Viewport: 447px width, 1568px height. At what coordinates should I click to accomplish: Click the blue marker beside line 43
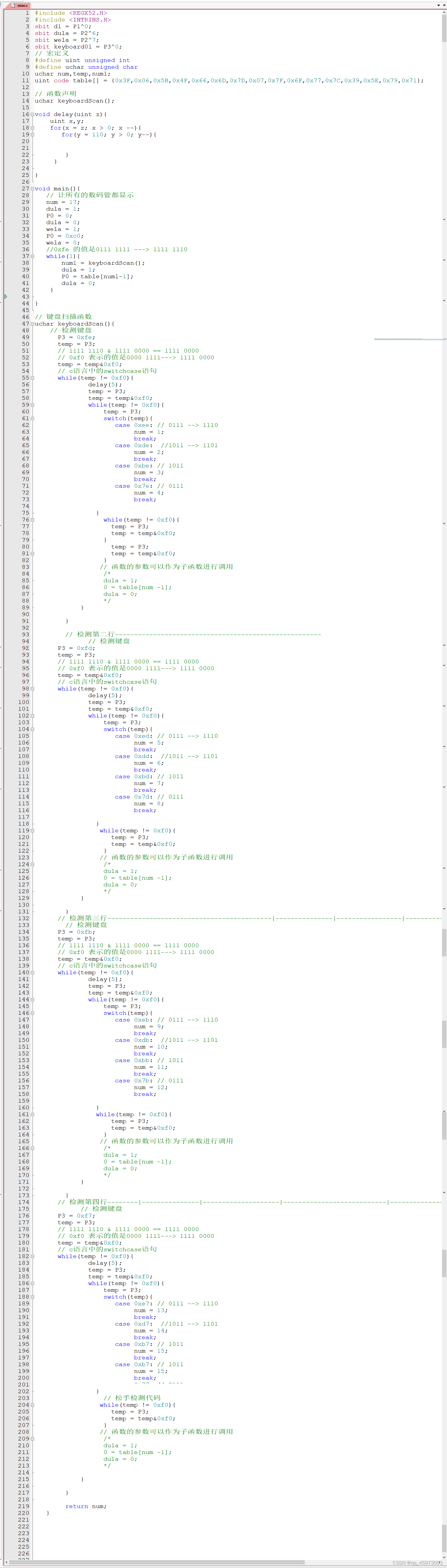[x=6, y=296]
